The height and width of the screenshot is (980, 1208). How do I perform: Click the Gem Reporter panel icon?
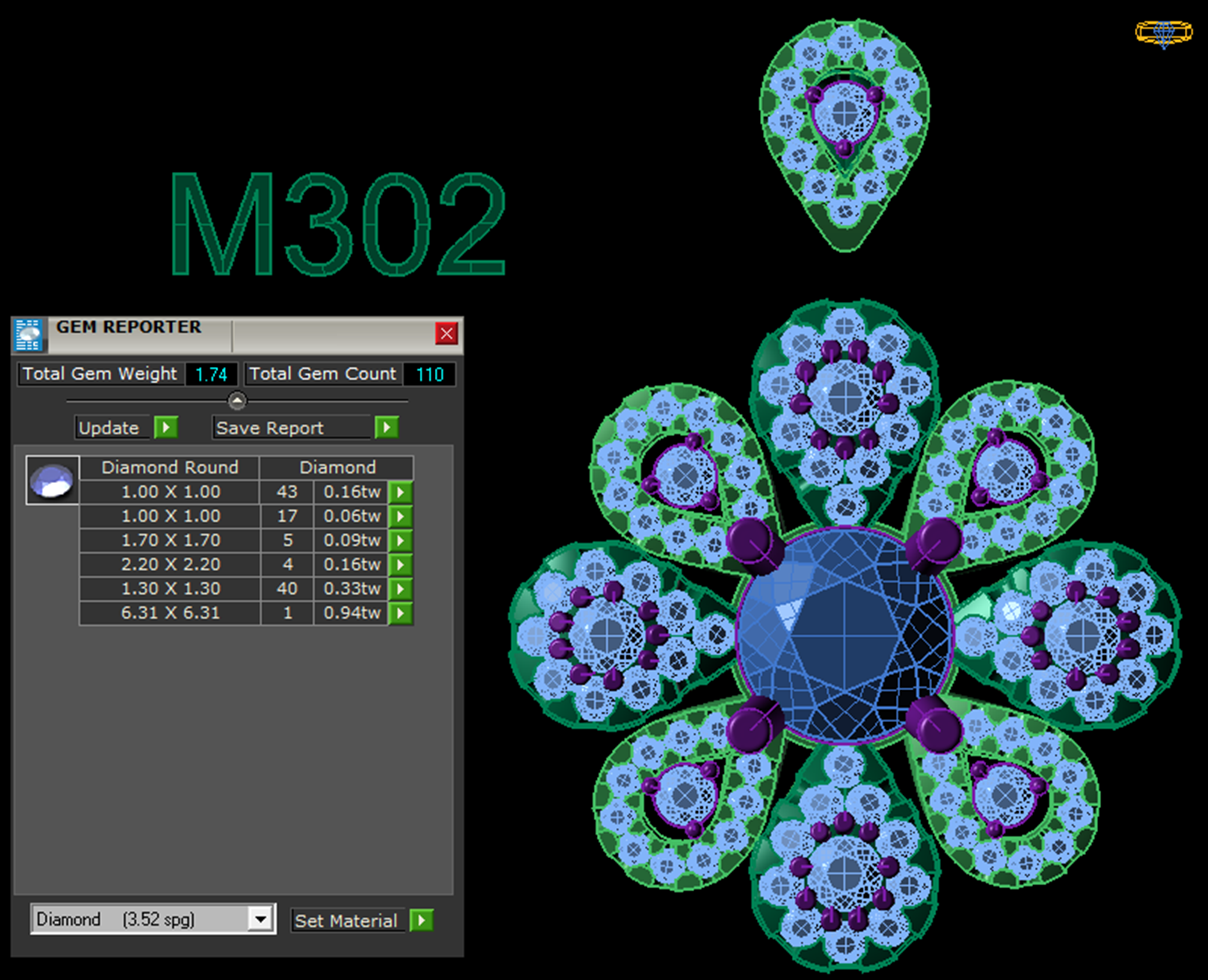[29, 335]
